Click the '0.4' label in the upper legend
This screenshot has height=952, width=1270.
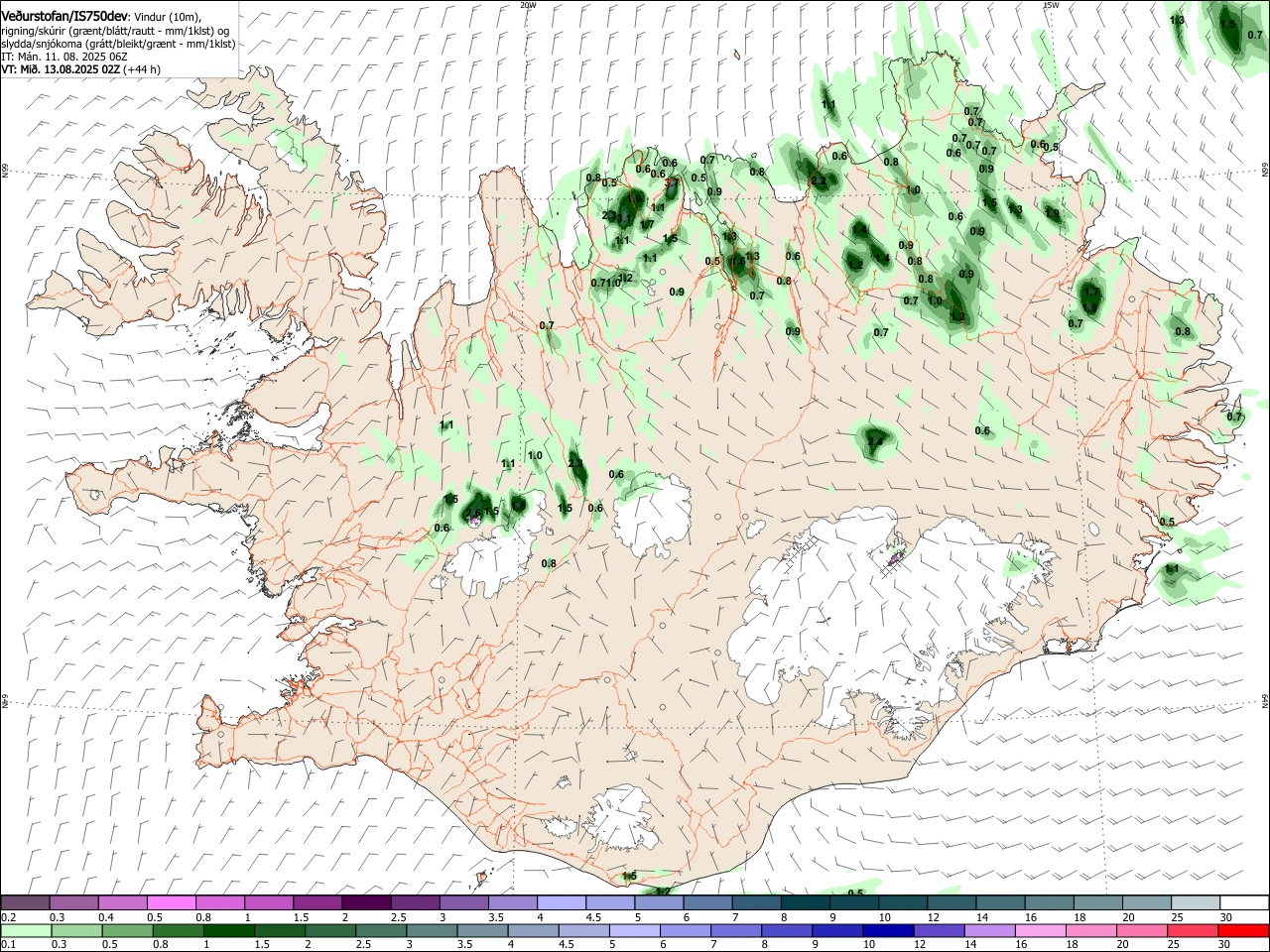(105, 917)
